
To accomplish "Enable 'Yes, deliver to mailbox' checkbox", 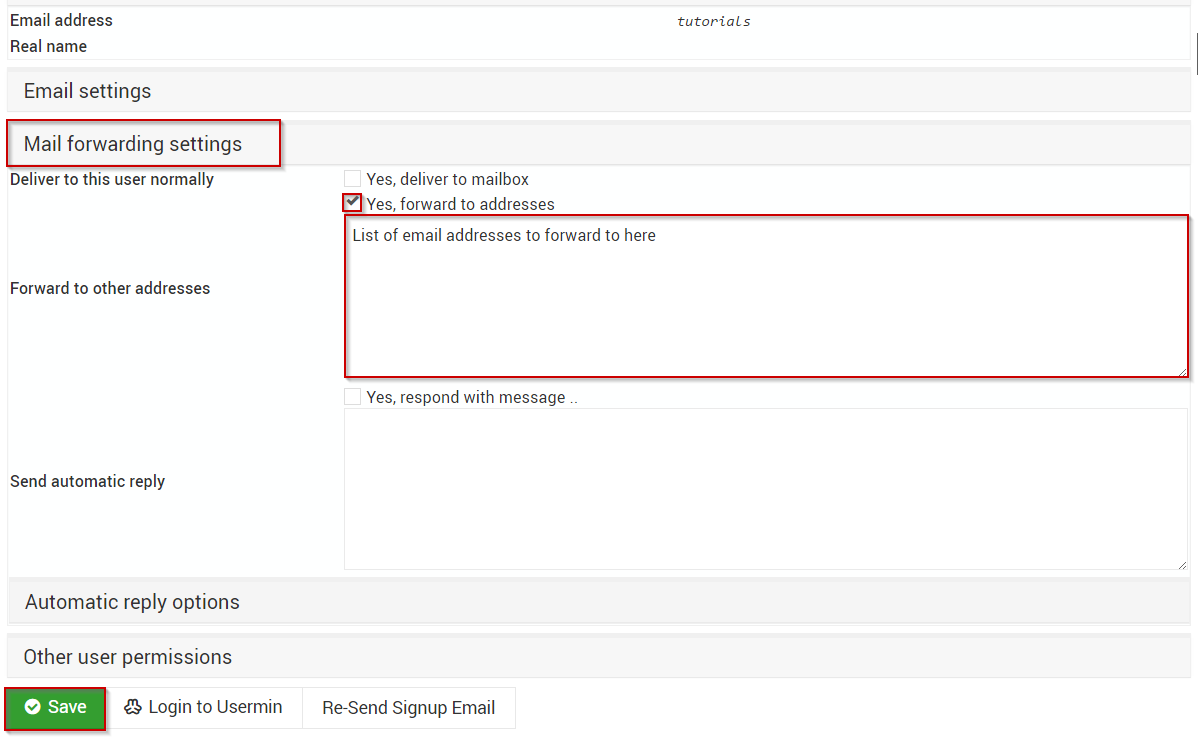I will pyautogui.click(x=352, y=179).
